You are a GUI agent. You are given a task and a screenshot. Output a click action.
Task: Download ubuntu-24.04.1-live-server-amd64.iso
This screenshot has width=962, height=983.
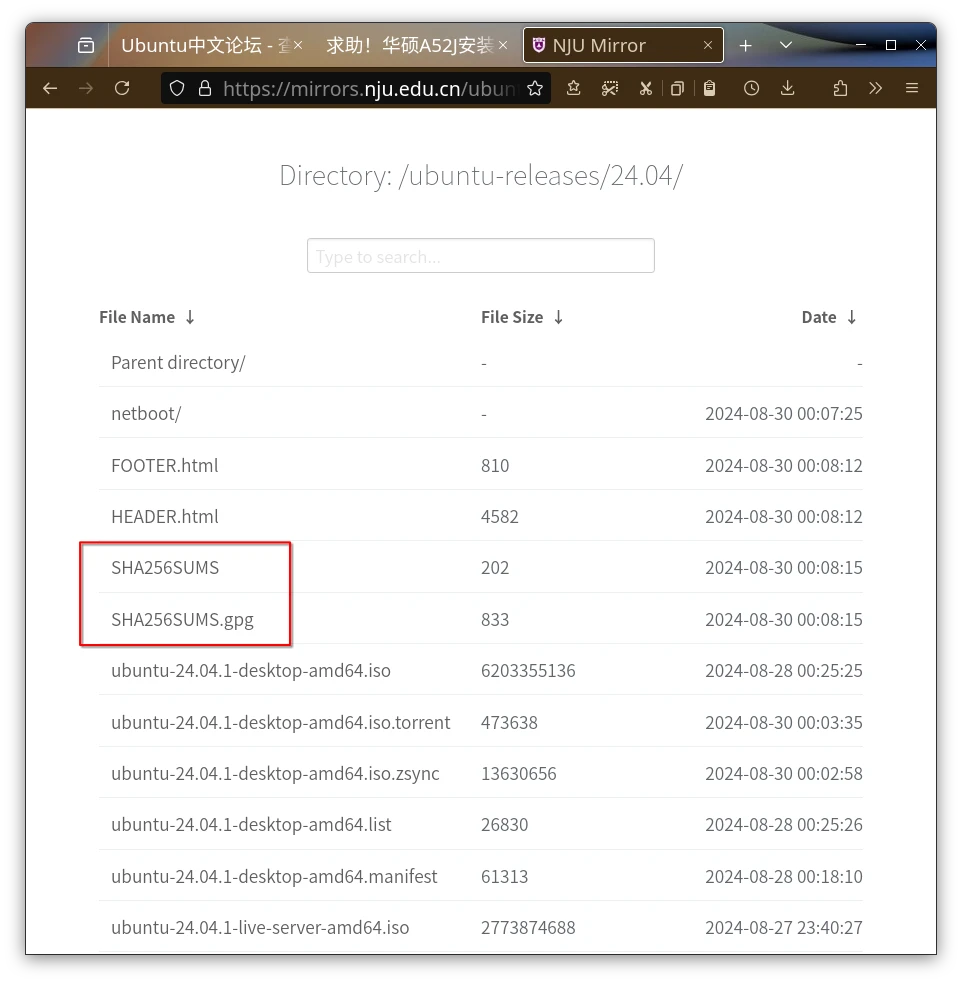[x=260, y=928]
